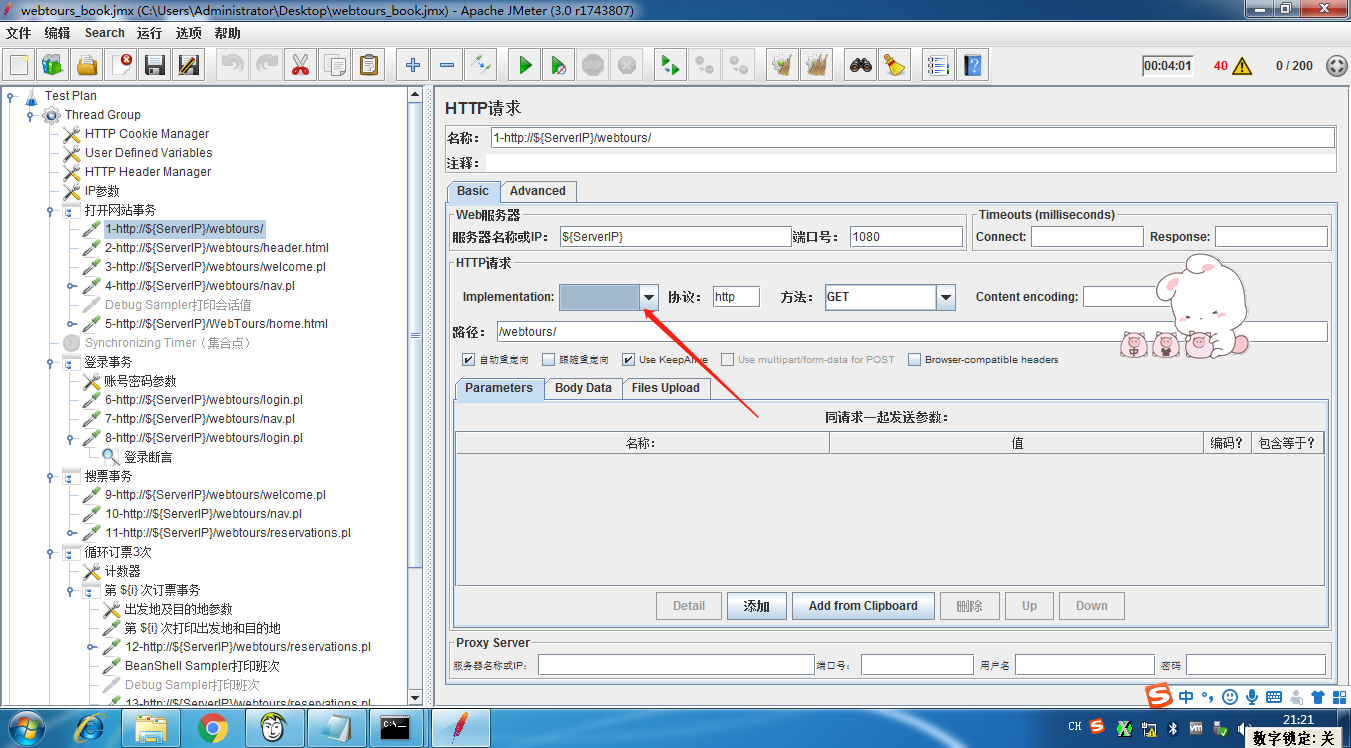Open the 文件 menu

pyautogui.click(x=18, y=33)
